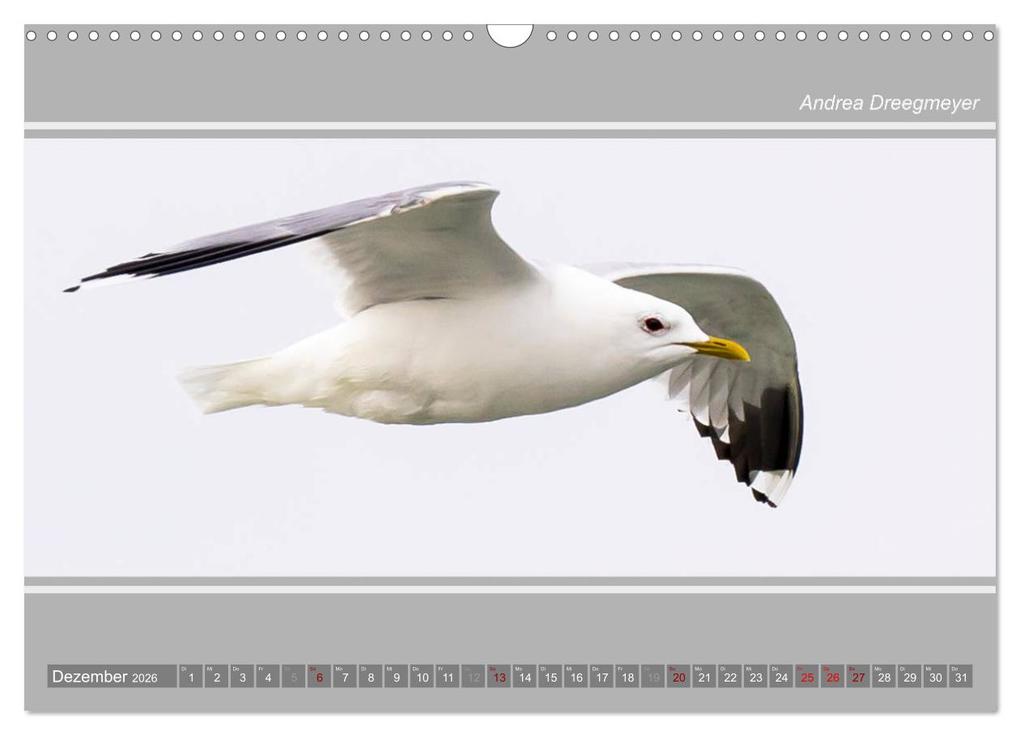
Task: Select day 1 in the calendar strip
Action: [x=191, y=677]
